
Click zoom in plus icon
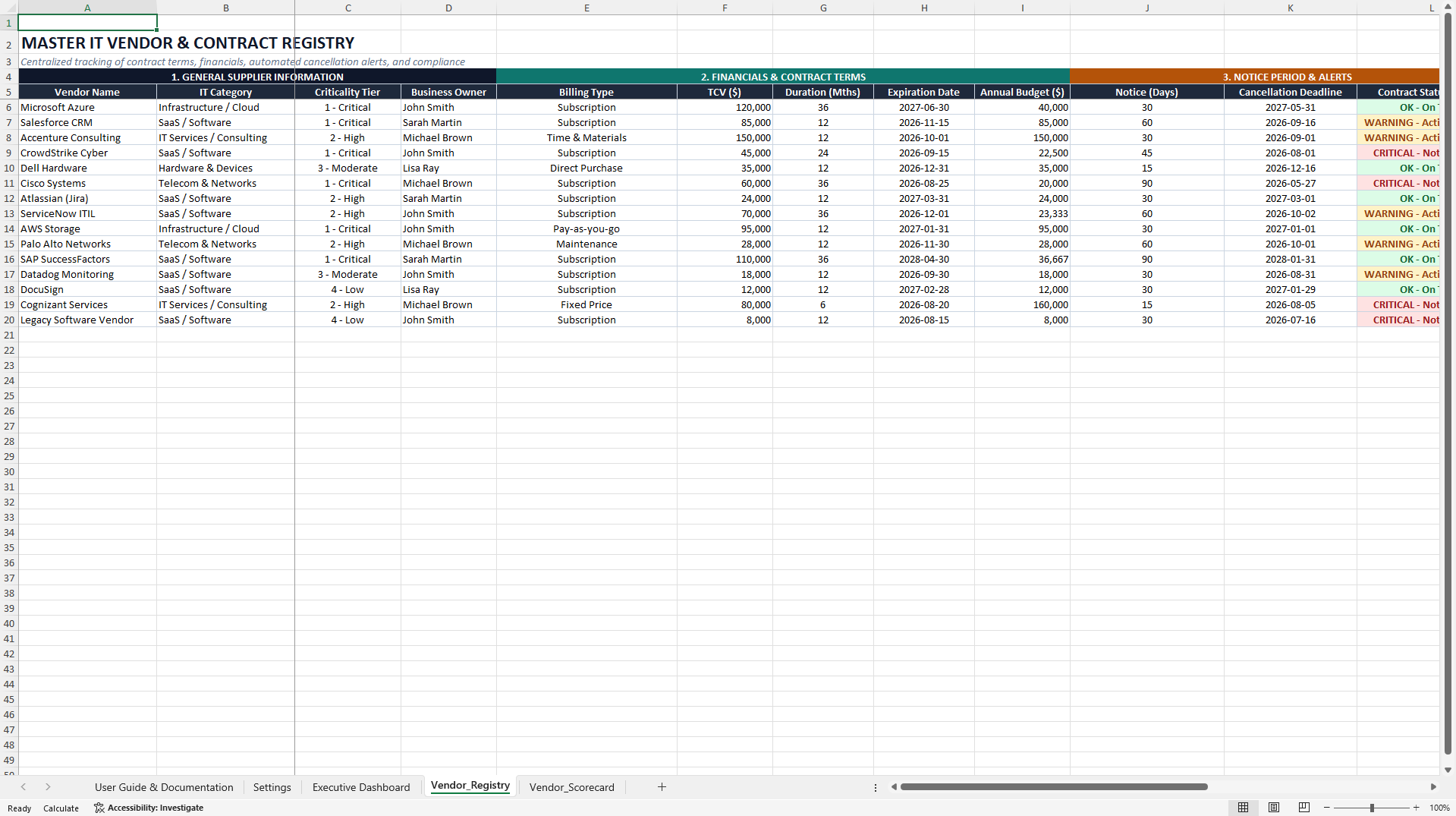tap(1416, 808)
